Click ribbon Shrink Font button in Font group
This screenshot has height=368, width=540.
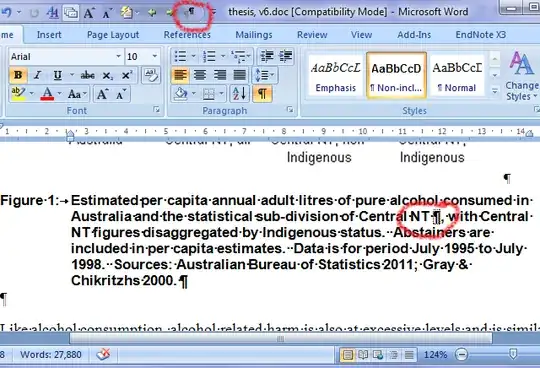[121, 94]
